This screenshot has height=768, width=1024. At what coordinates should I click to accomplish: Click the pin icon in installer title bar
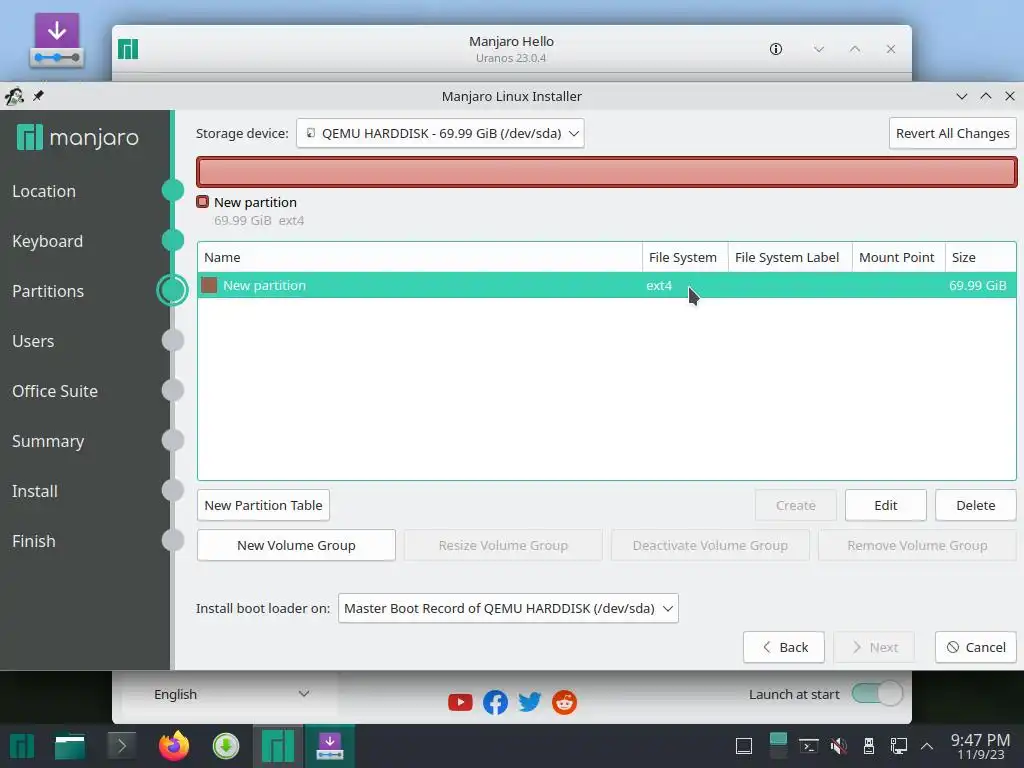click(x=39, y=96)
